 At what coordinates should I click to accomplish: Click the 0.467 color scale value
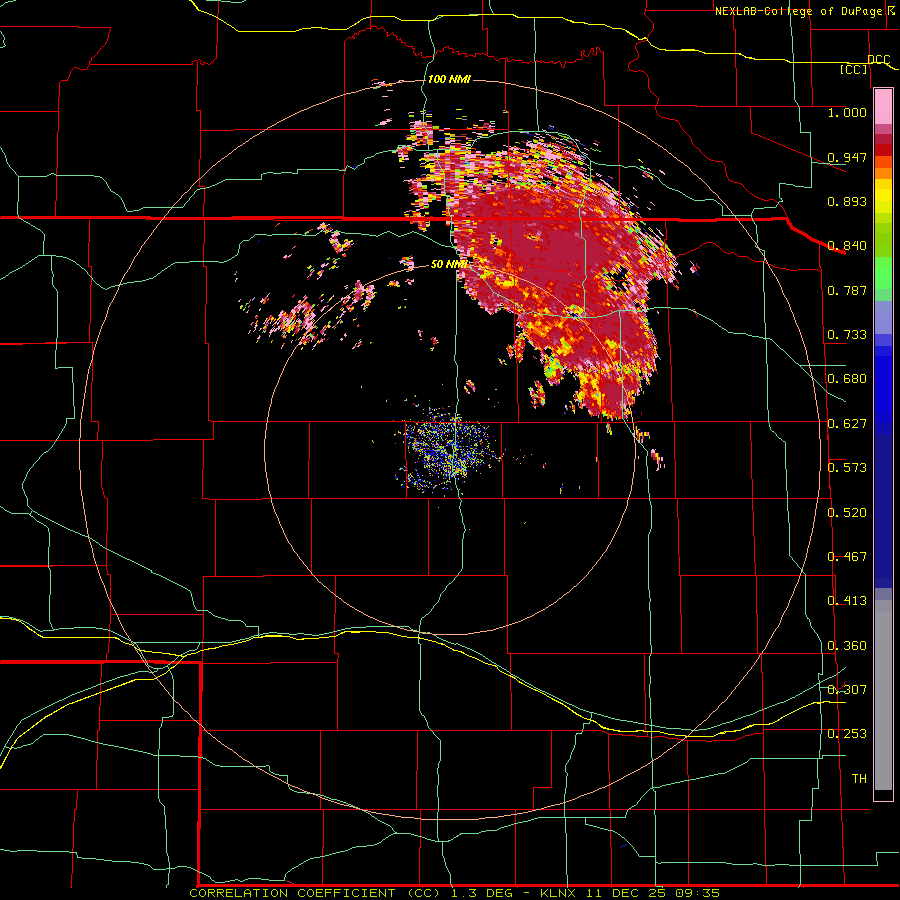click(x=847, y=557)
